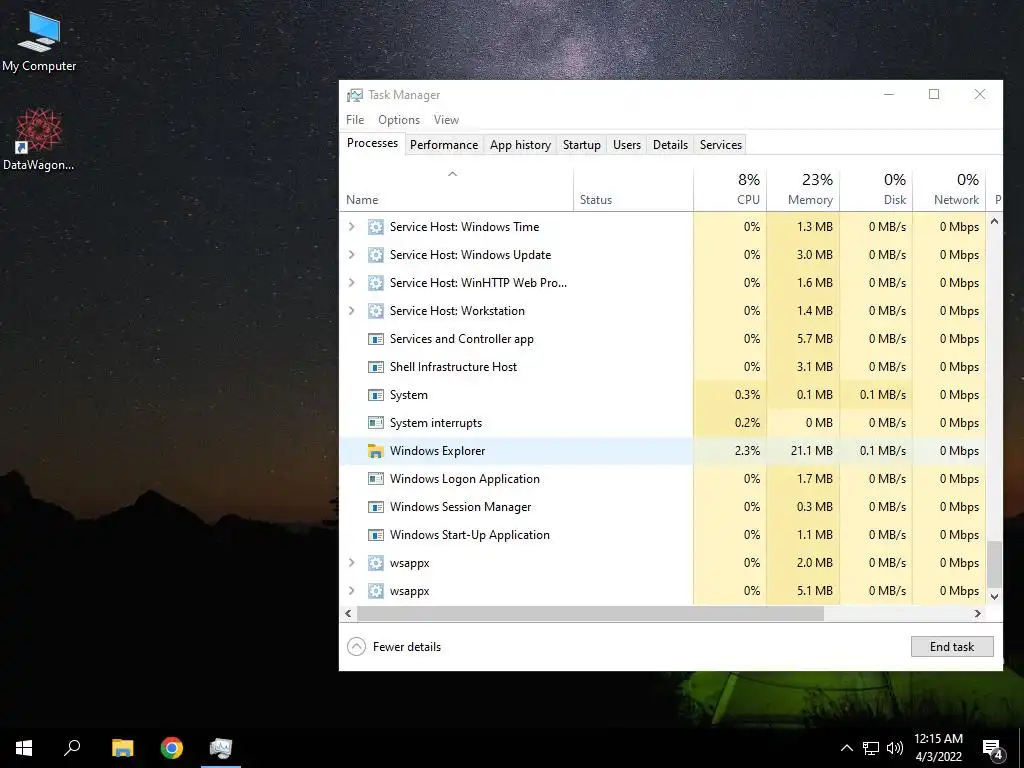
Task: Open the My Computer desktop icon
Action: (39, 40)
